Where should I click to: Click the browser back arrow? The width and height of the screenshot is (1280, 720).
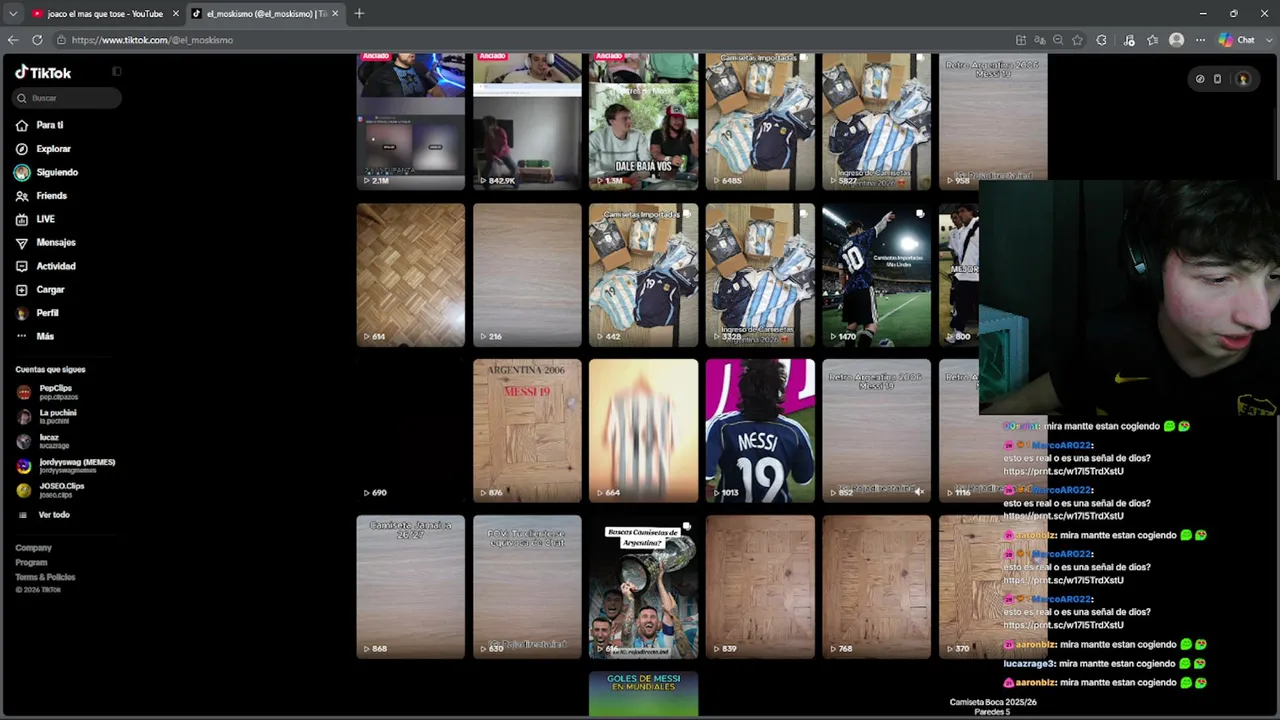click(x=12, y=40)
